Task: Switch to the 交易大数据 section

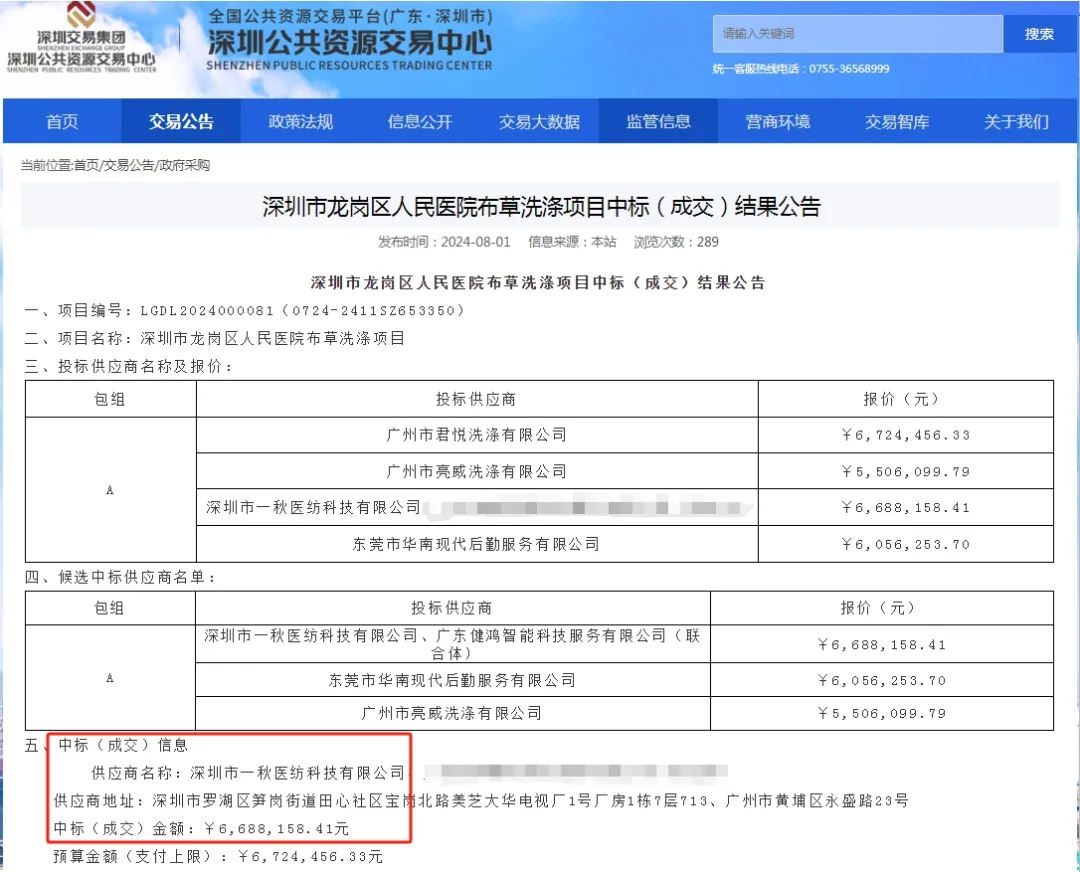Action: (x=539, y=122)
